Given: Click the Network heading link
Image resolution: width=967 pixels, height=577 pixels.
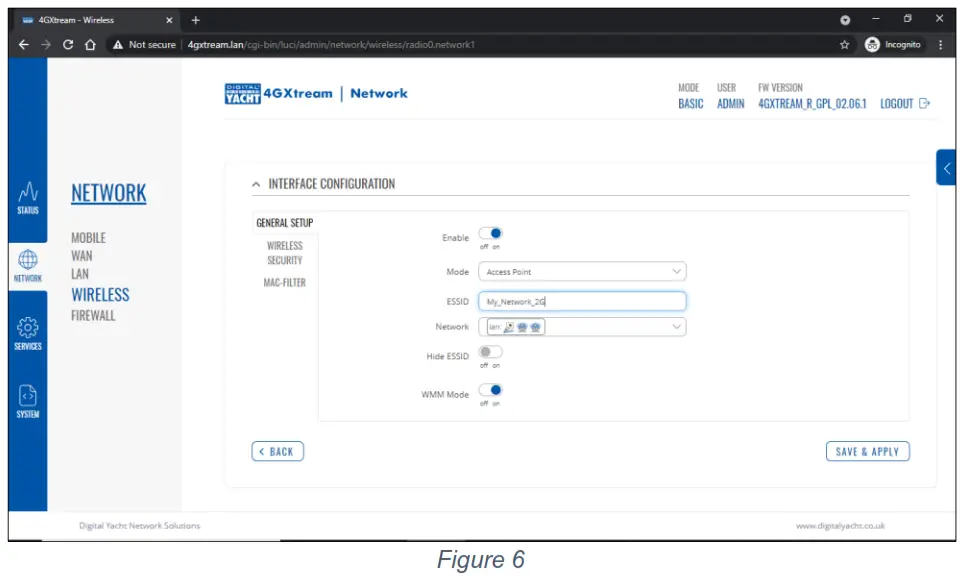Looking at the screenshot, I should pyautogui.click(x=109, y=193).
